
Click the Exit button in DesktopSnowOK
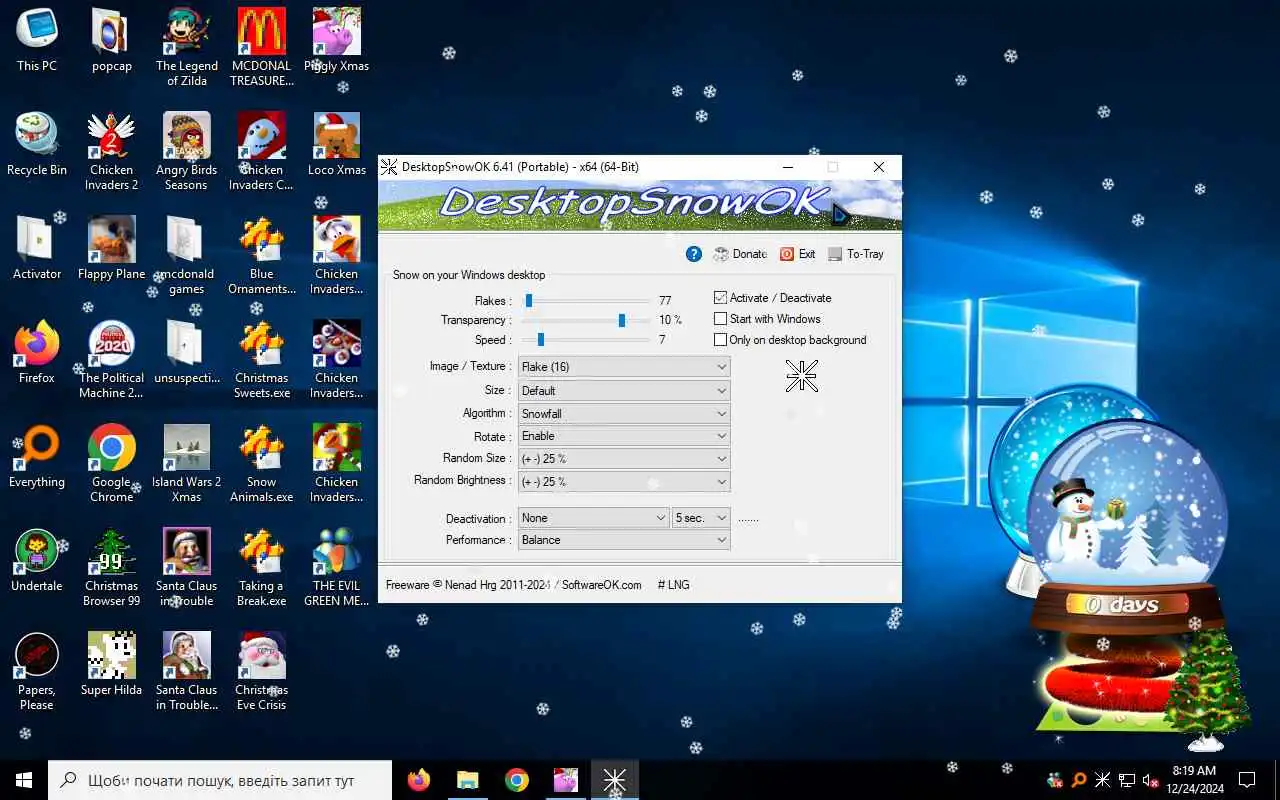(798, 254)
